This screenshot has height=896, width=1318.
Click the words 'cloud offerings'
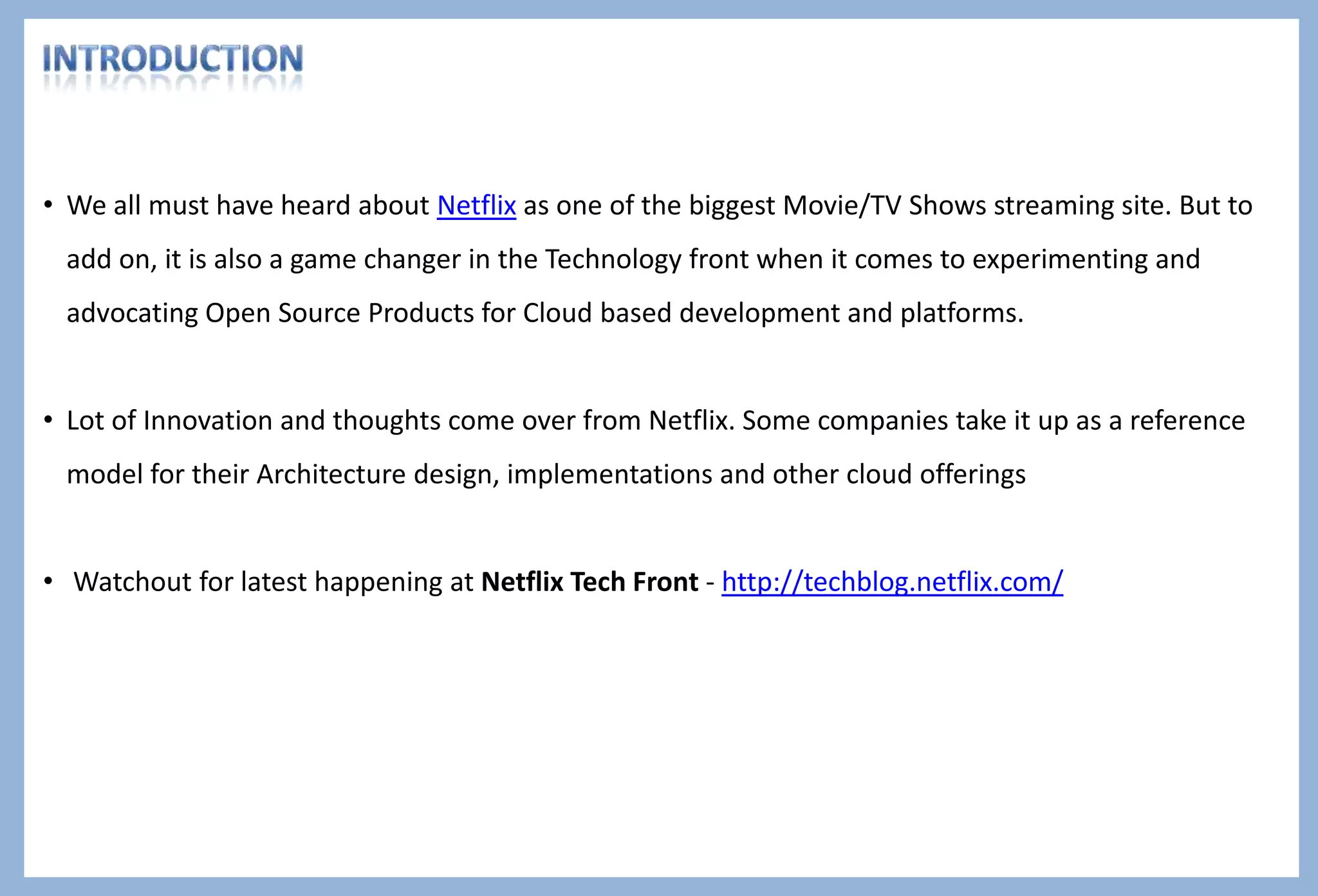point(936,475)
